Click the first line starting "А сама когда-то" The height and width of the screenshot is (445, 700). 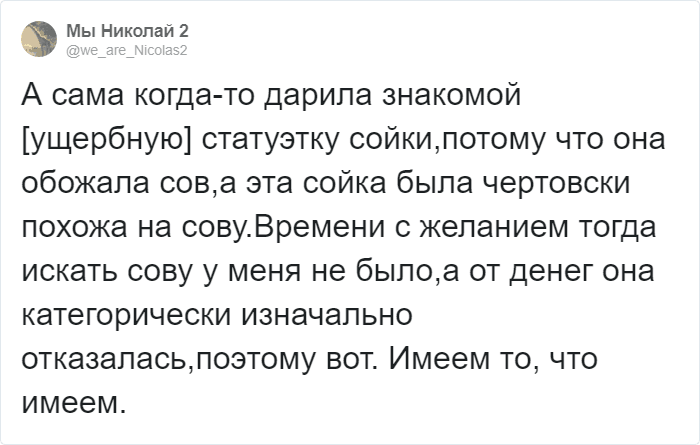(x=270, y=97)
